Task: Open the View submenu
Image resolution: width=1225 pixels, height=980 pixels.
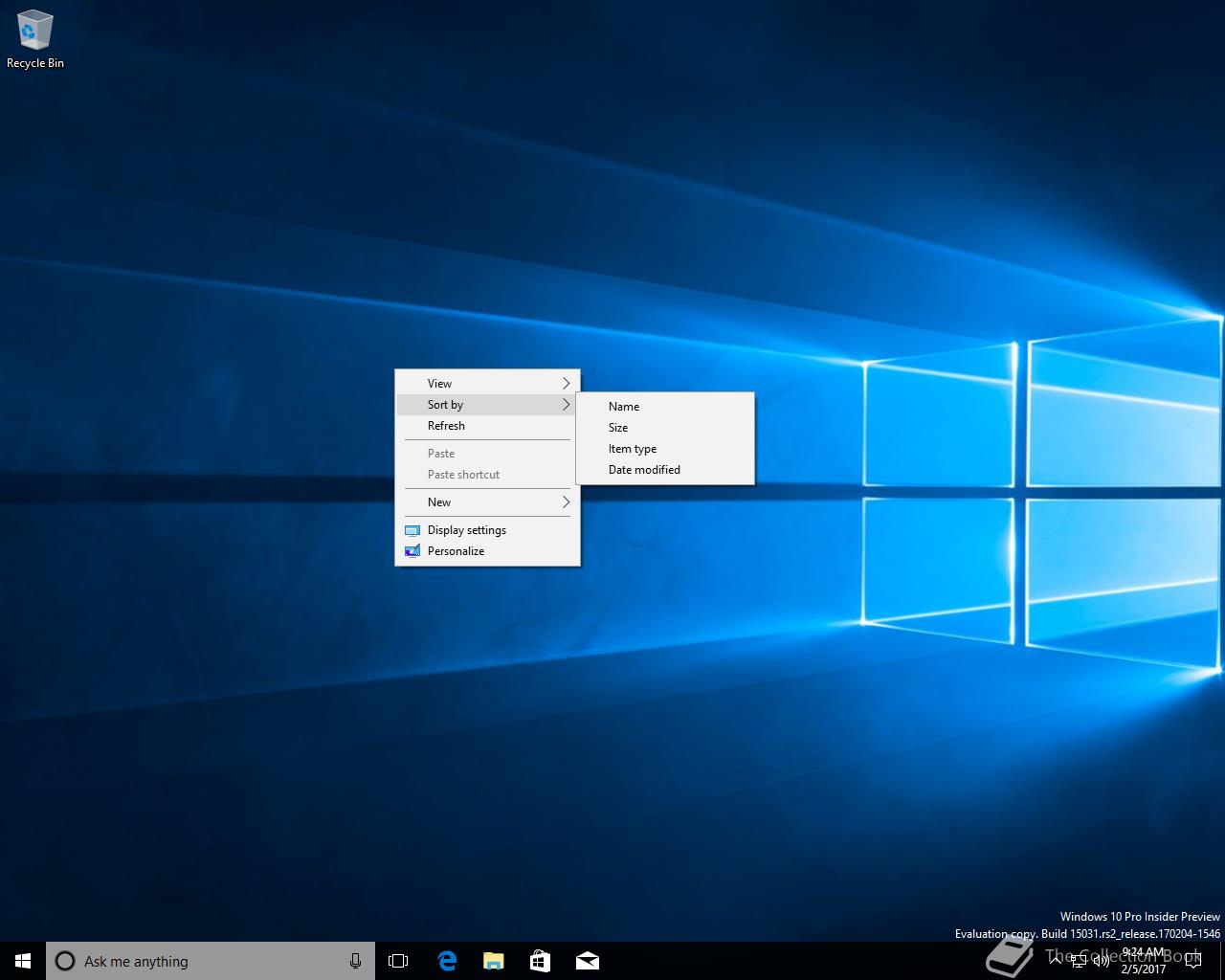Action: coord(487,383)
